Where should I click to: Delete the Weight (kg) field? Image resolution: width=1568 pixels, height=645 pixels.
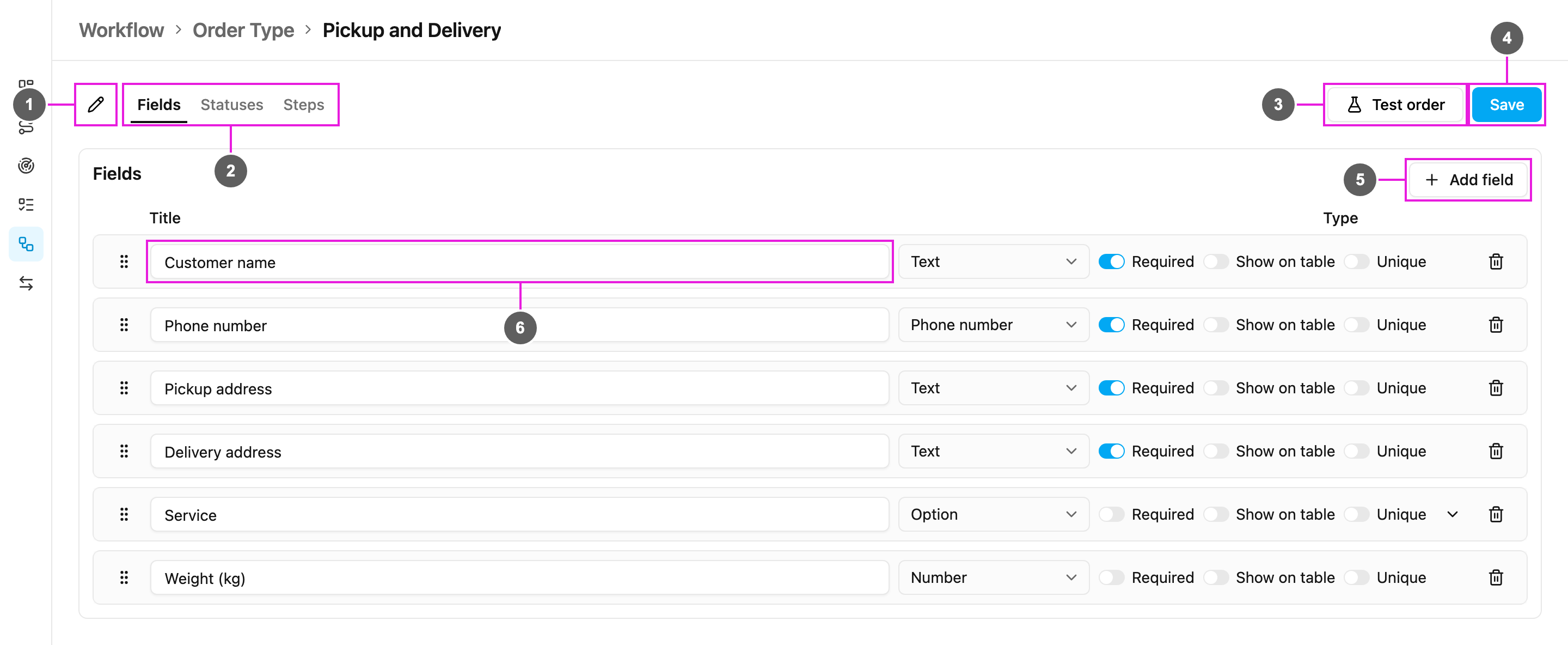pos(1496,577)
